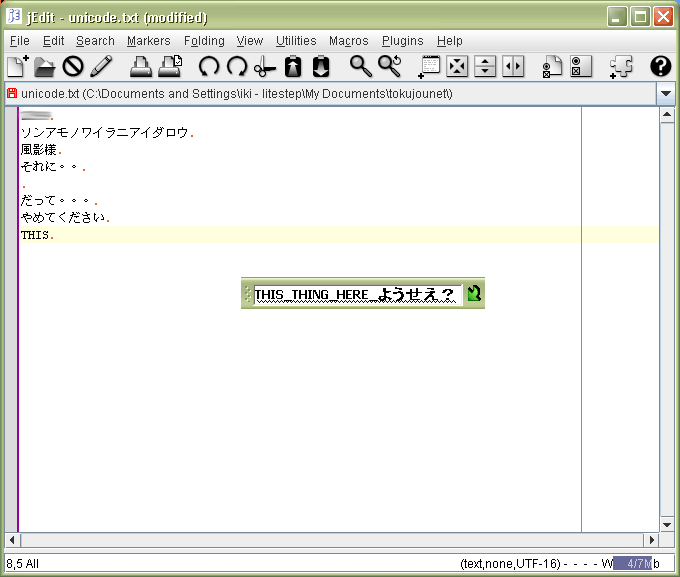Screen dimensions: 680x577
Task: Click the horizontal scrollbar right arrow
Action: [x=651, y=540]
